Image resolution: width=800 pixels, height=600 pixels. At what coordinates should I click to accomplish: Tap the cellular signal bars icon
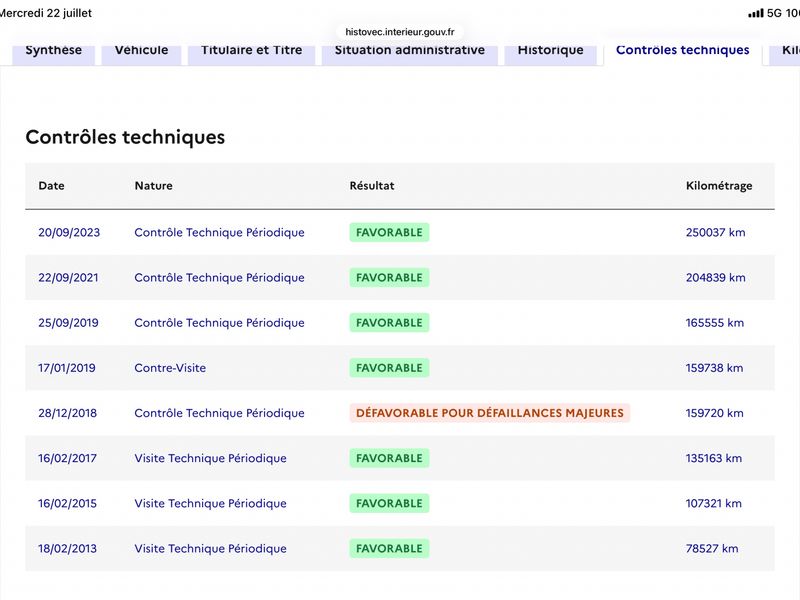pyautogui.click(x=756, y=13)
